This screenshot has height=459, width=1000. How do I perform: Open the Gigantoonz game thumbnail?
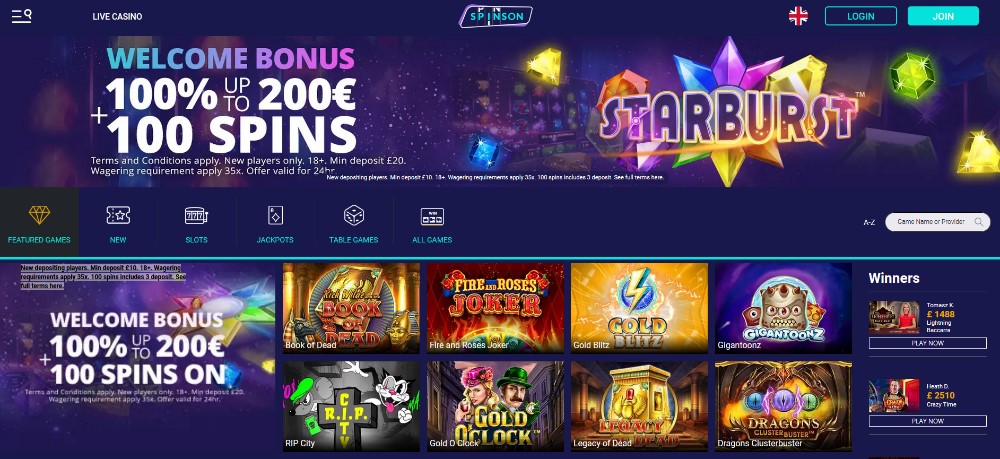coord(783,308)
